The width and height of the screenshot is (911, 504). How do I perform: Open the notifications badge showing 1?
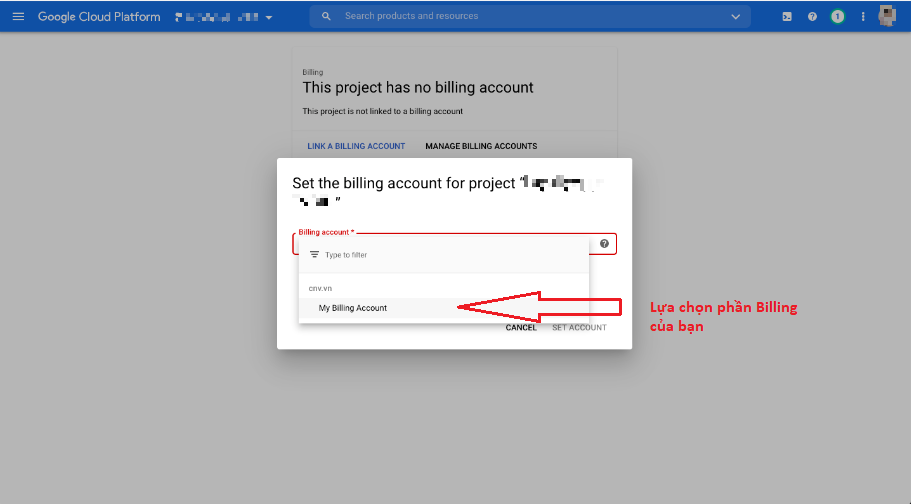837,17
